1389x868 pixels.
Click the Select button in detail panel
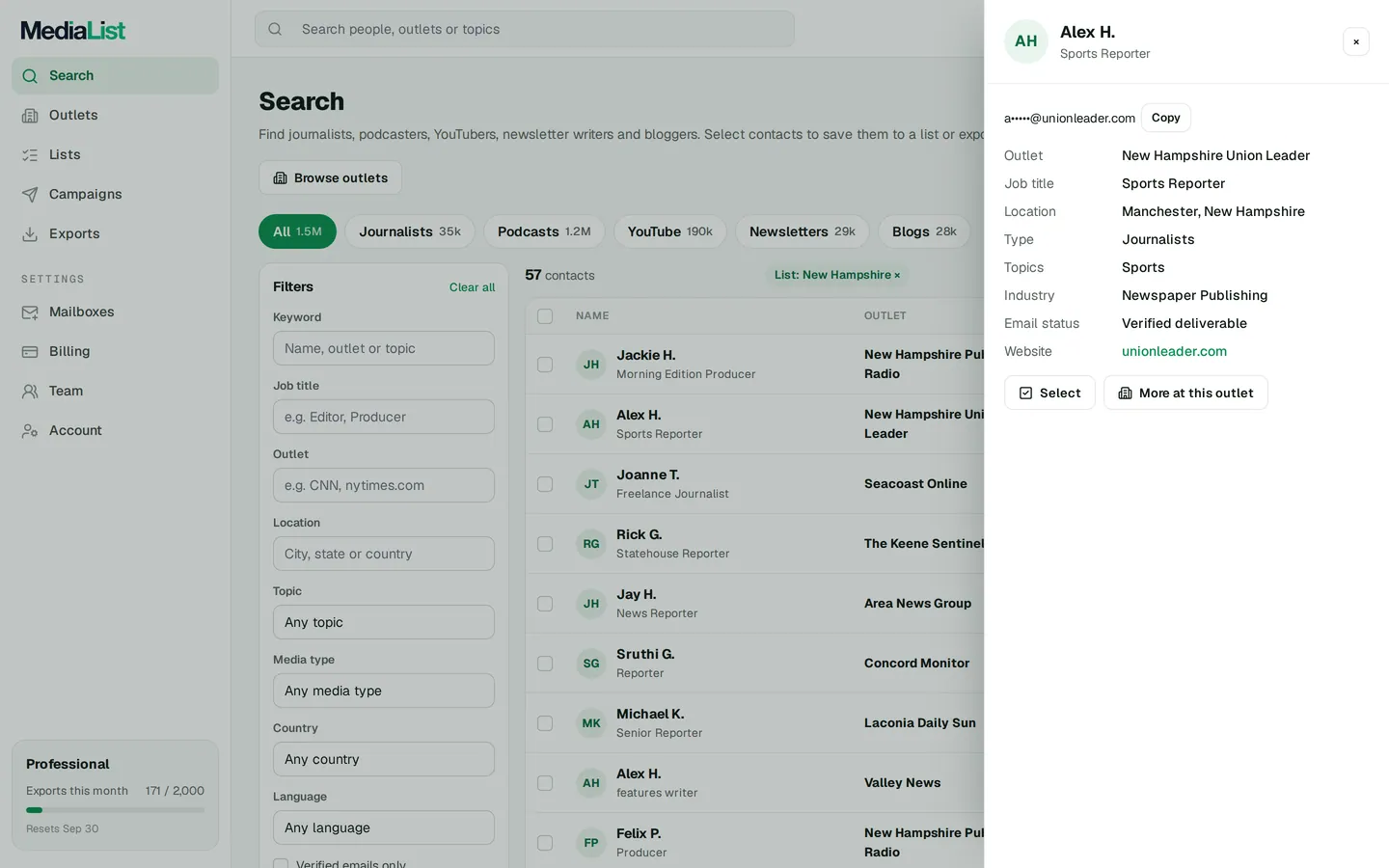(x=1049, y=393)
